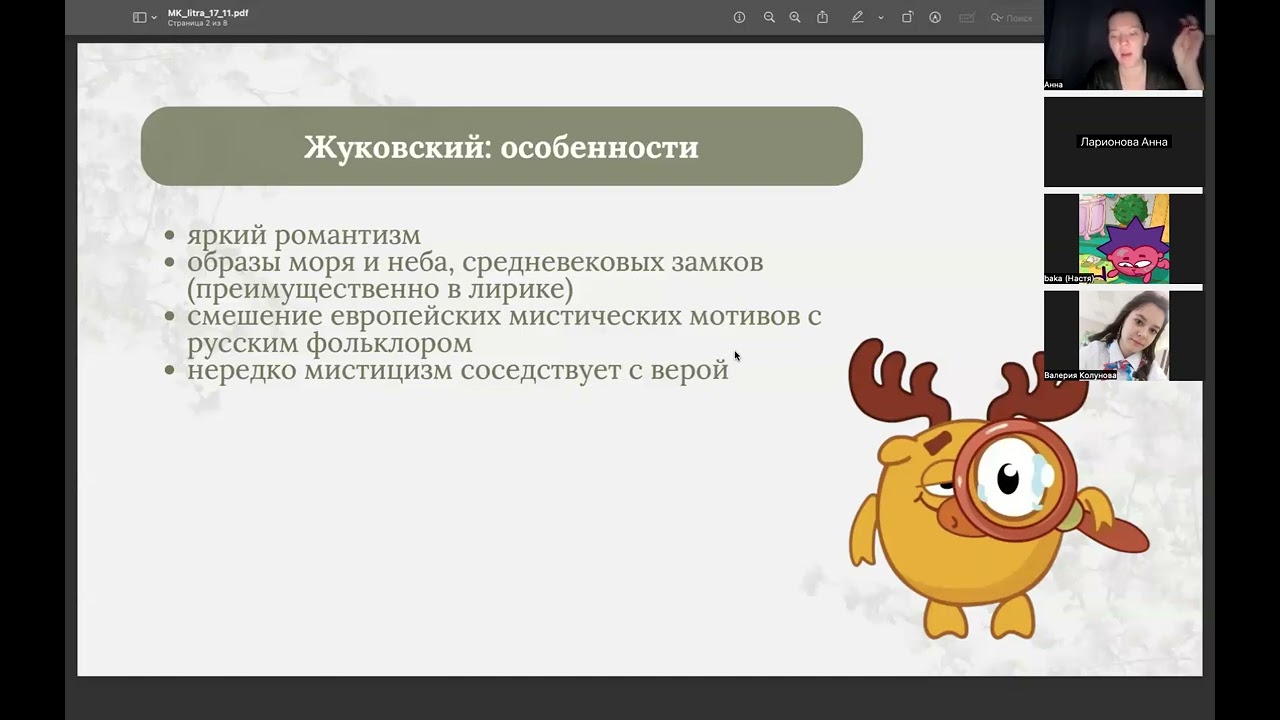The height and width of the screenshot is (720, 1280).
Task: Click the bullet яркий романтизм
Action: pos(303,236)
